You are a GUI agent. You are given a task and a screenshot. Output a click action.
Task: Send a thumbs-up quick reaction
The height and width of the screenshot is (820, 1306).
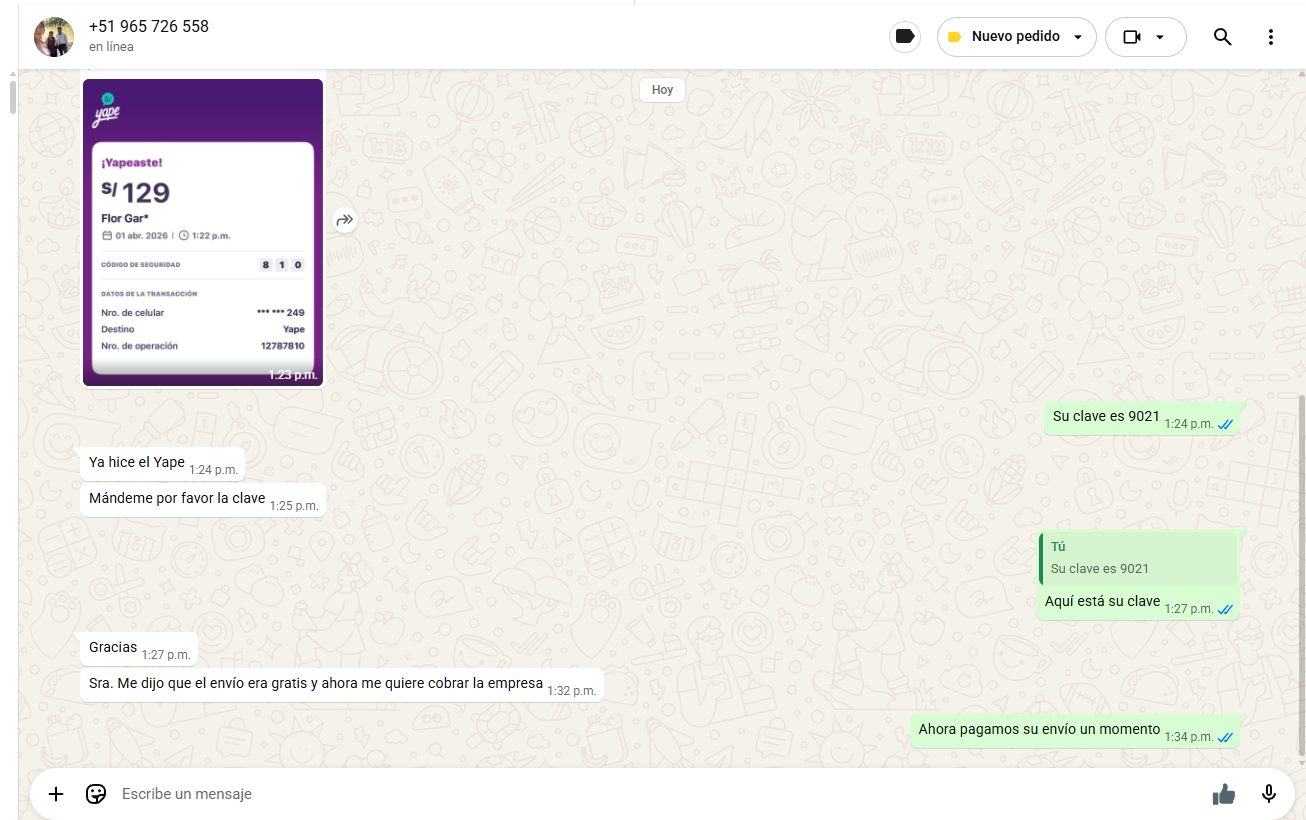pyautogui.click(x=1223, y=794)
